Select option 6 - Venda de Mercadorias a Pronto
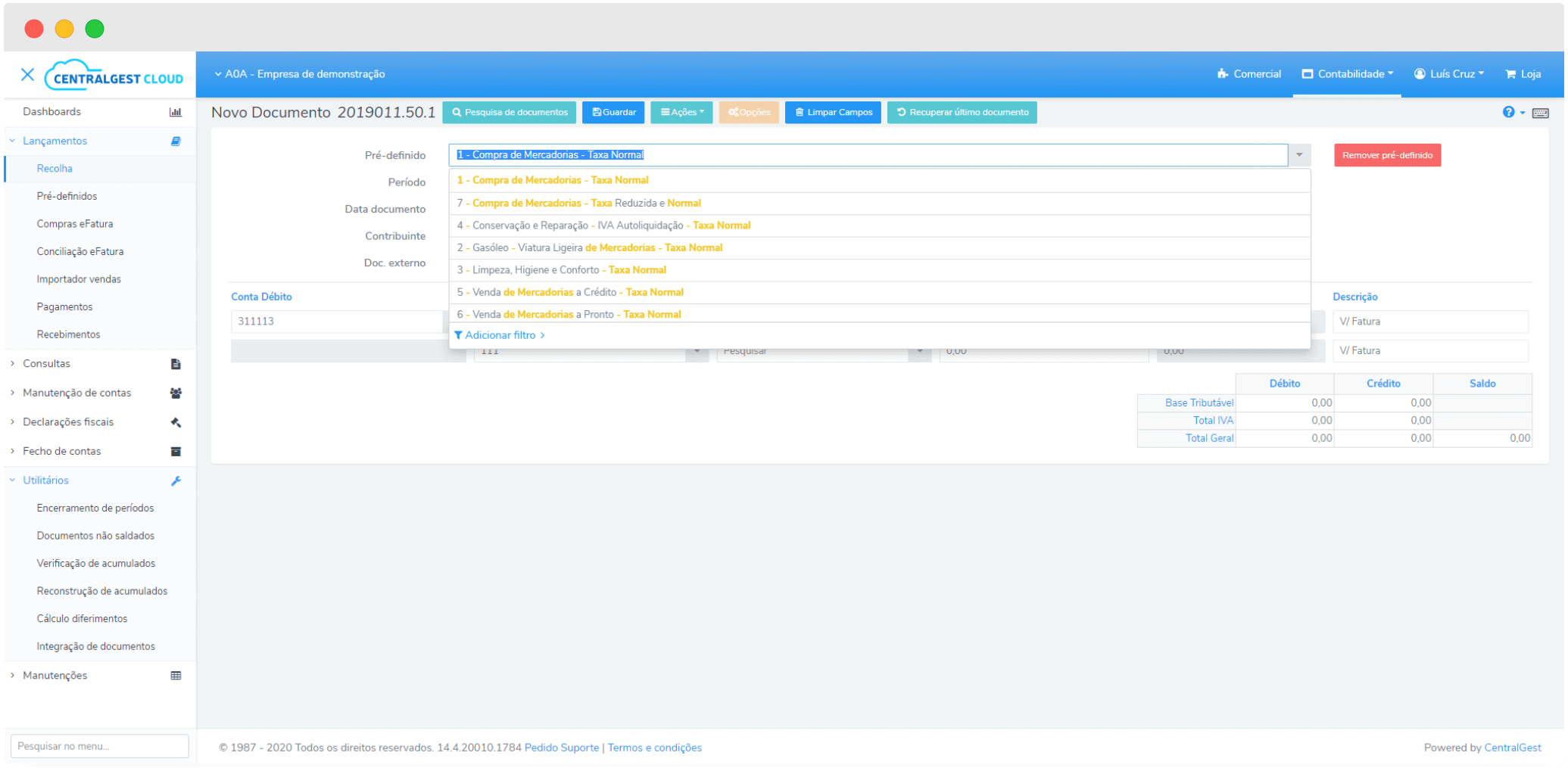The image size is (1568, 768). click(879, 313)
